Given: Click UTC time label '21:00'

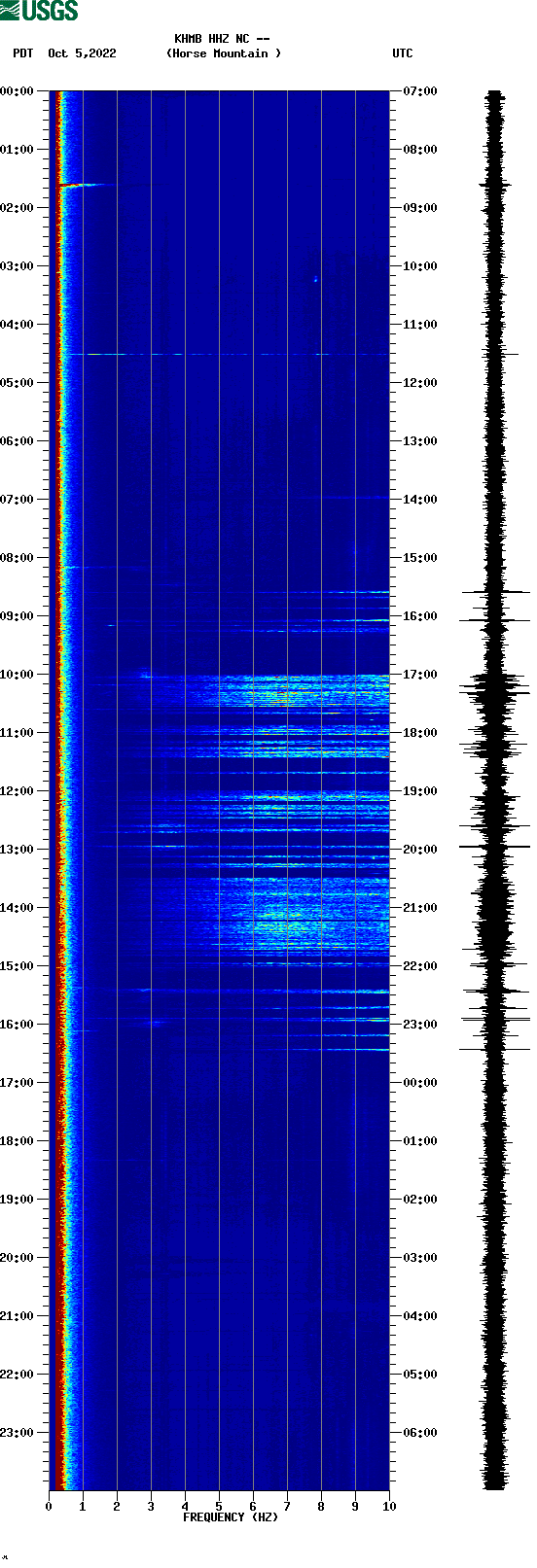Looking at the screenshot, I should [x=420, y=908].
